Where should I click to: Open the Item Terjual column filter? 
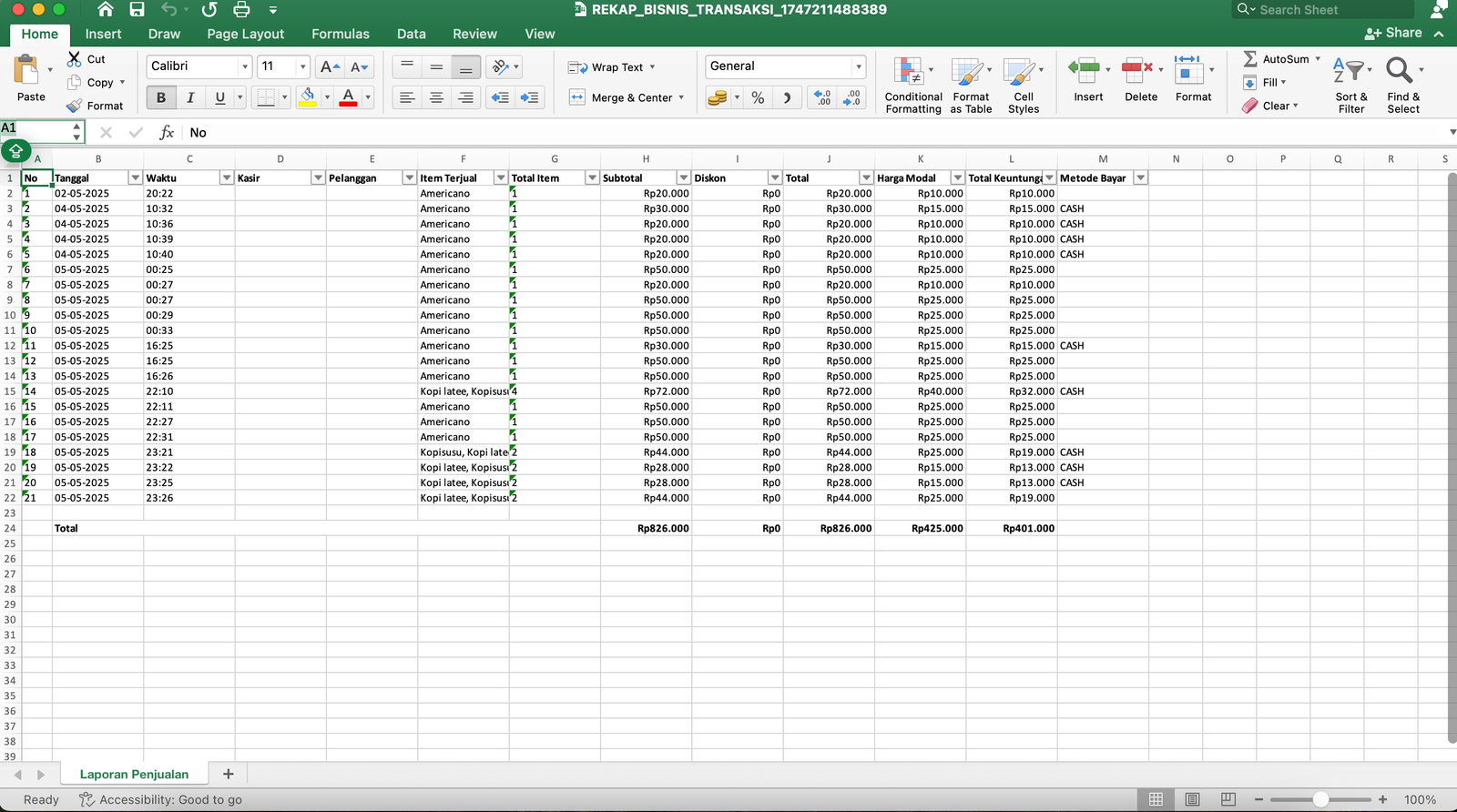(x=500, y=178)
